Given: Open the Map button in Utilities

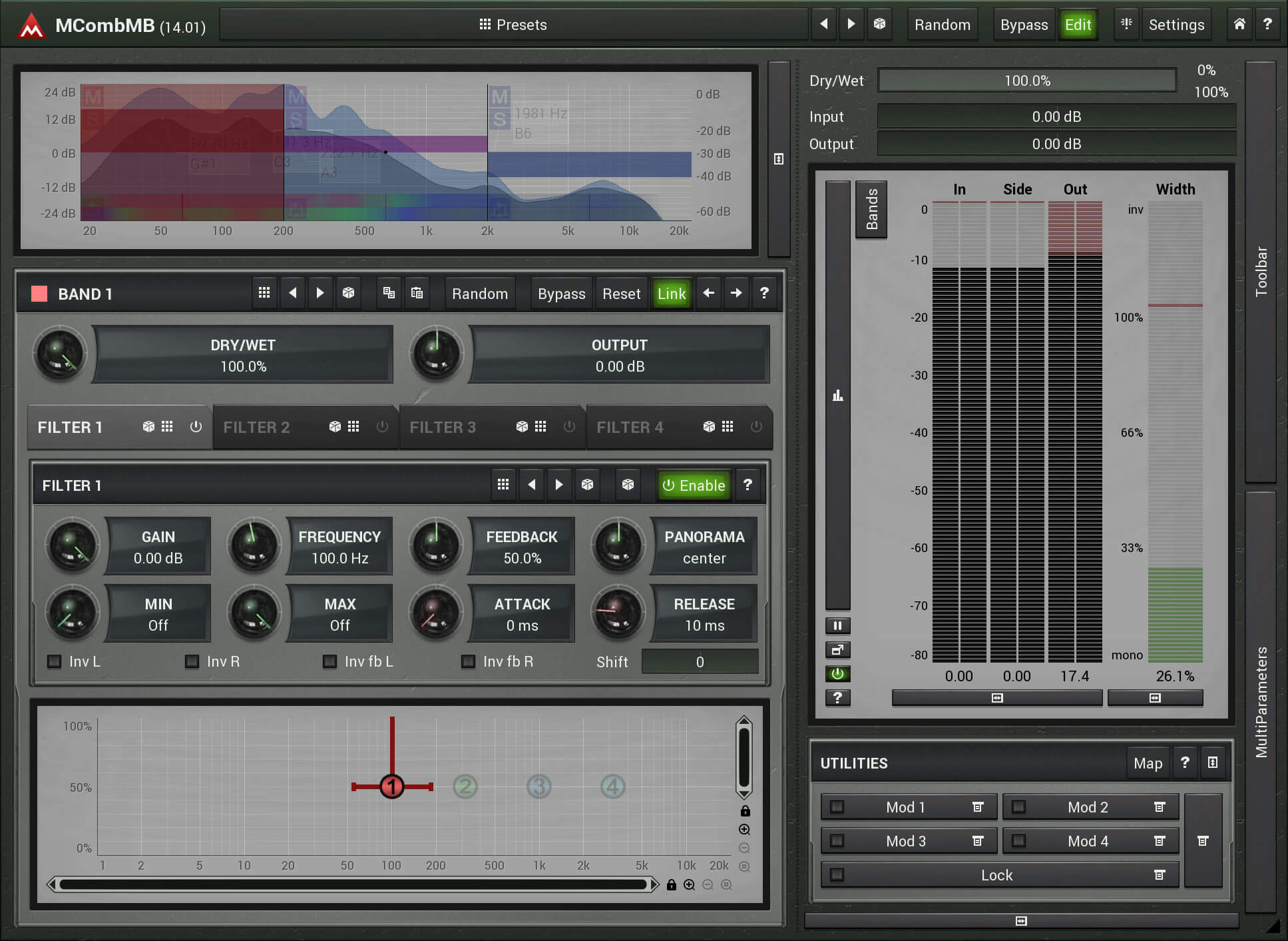Looking at the screenshot, I should [1148, 763].
